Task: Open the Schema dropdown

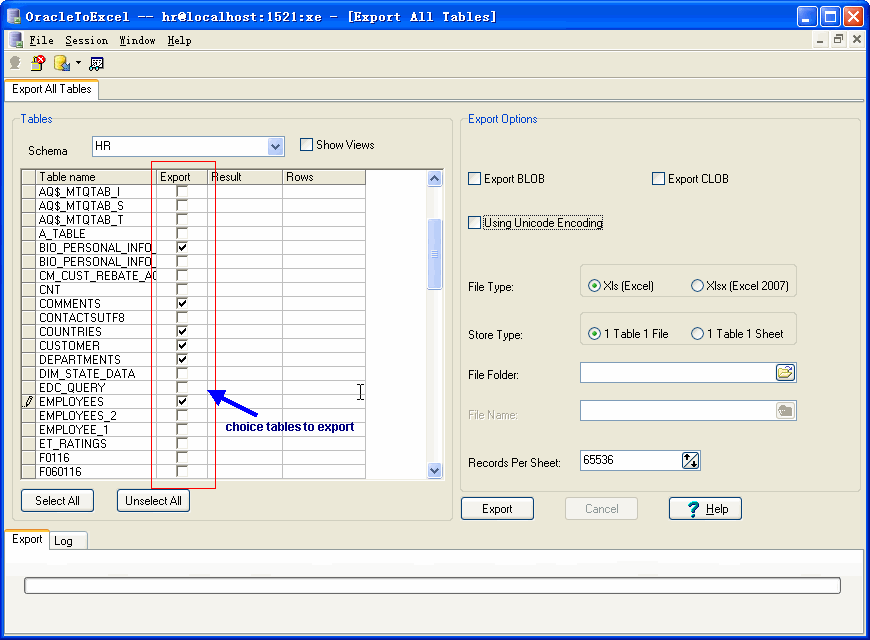Action: 275,147
